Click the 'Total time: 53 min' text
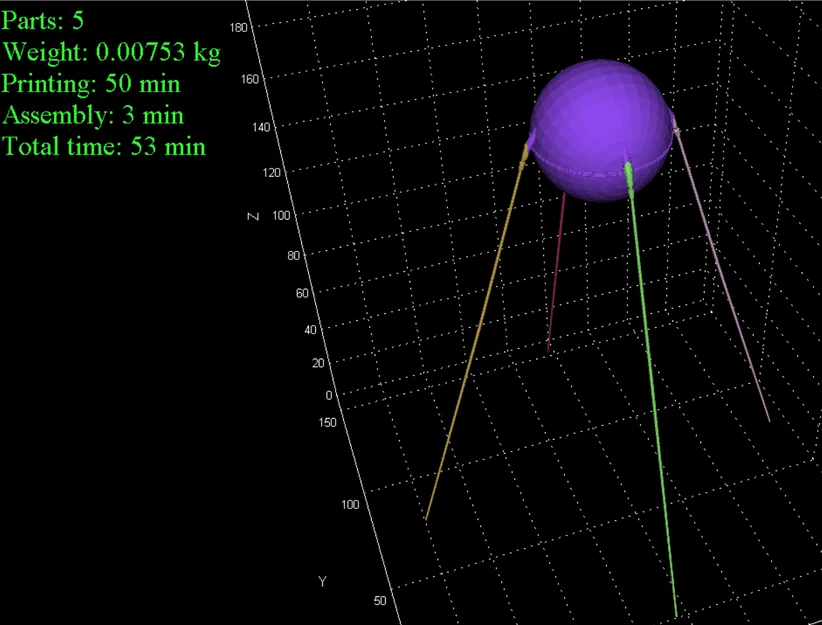822x625 pixels. click(104, 146)
